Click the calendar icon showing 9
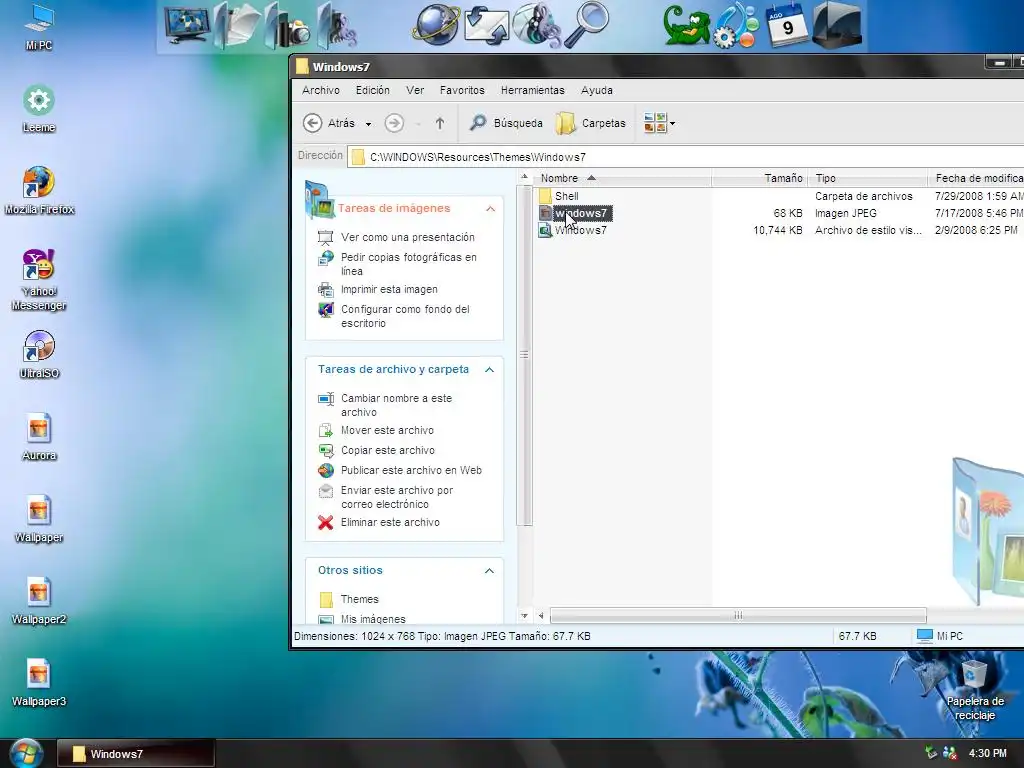Viewport: 1024px width, 768px height. pos(787,26)
